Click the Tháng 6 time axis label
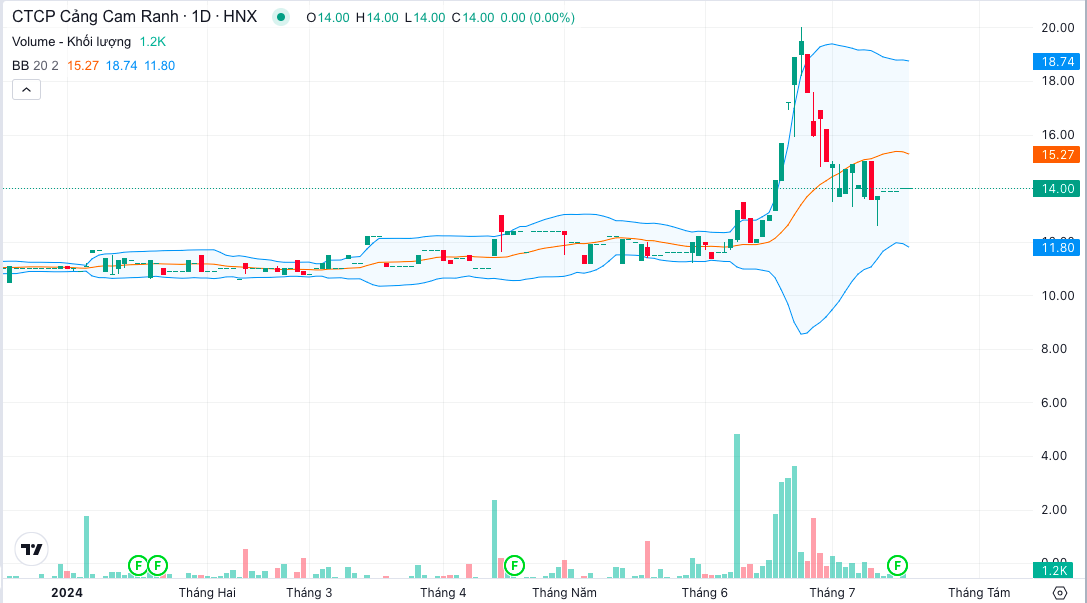 point(704,593)
